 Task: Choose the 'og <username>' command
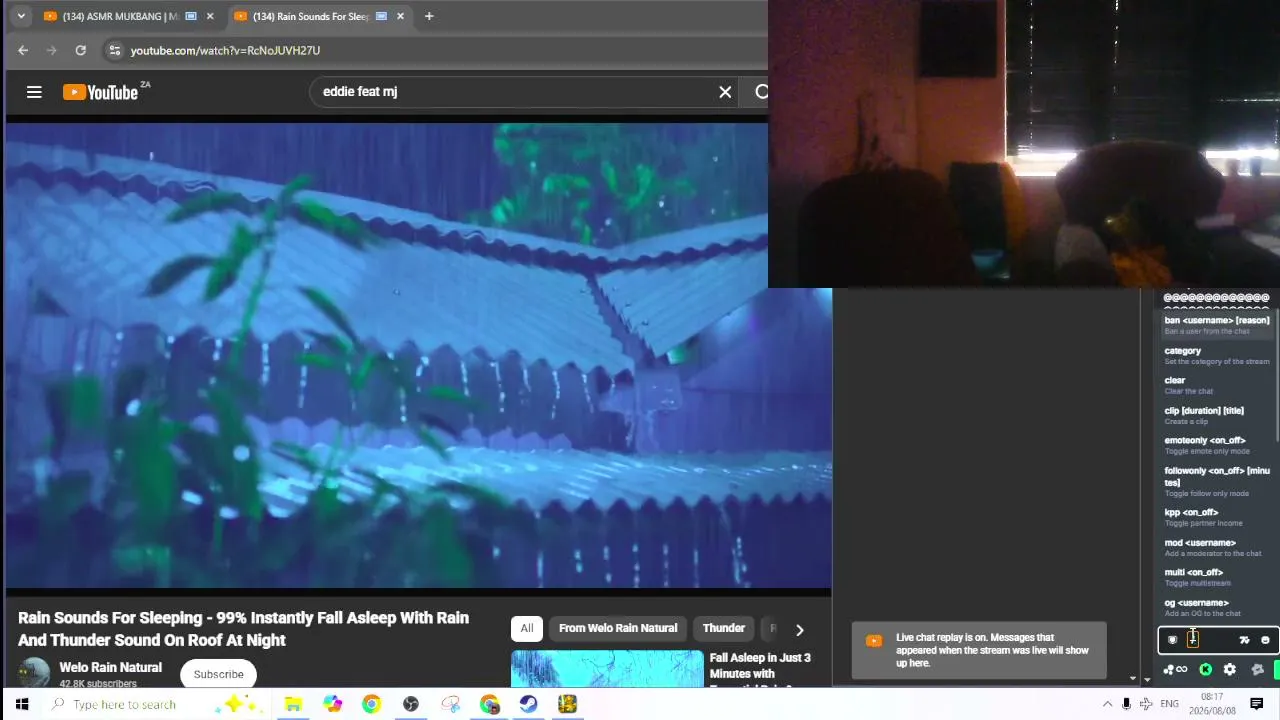[x=1217, y=607]
